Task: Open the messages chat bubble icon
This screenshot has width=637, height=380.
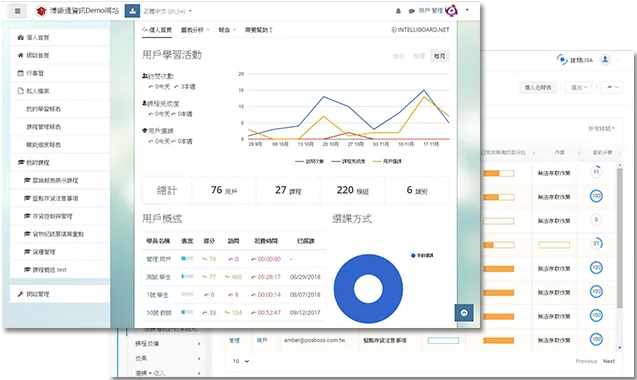Action: pyautogui.click(x=411, y=11)
